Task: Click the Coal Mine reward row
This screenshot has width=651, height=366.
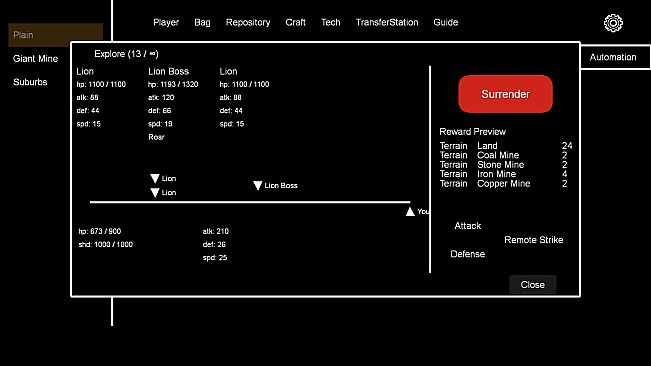Action: click(x=504, y=155)
